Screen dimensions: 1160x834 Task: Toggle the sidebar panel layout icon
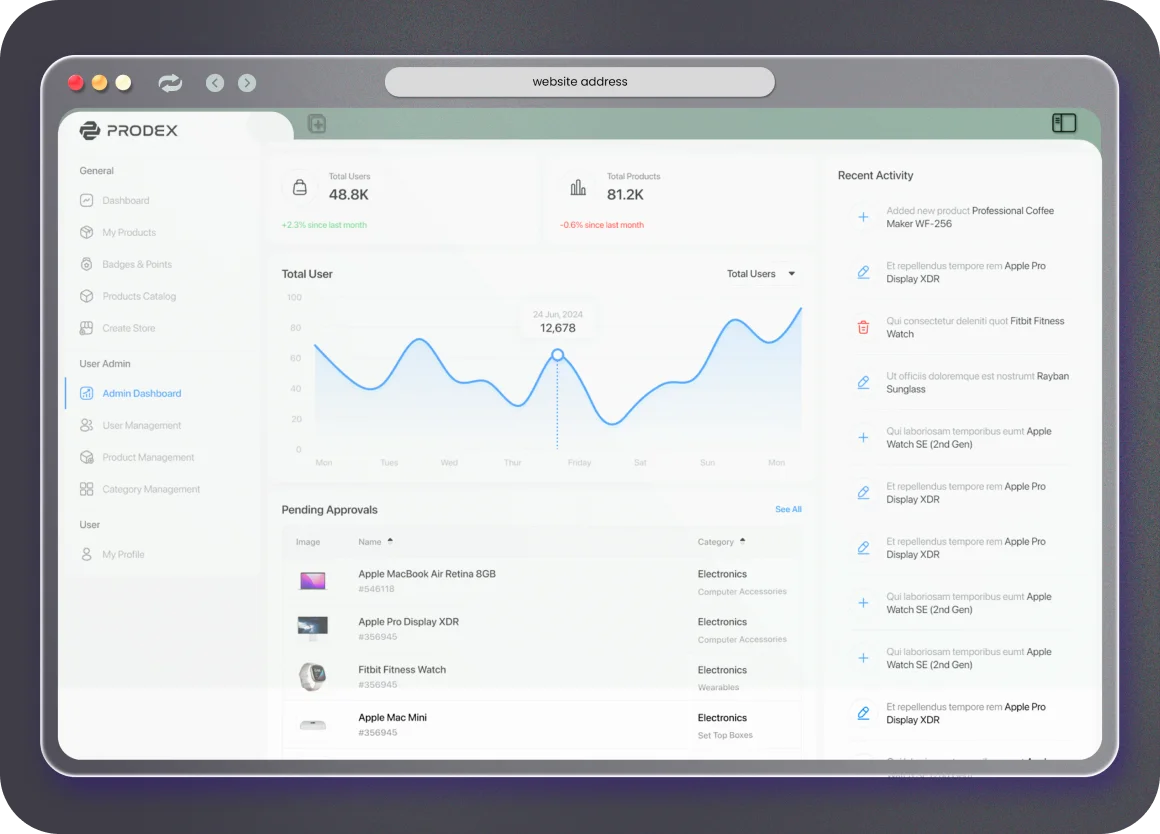pyautogui.click(x=1064, y=123)
